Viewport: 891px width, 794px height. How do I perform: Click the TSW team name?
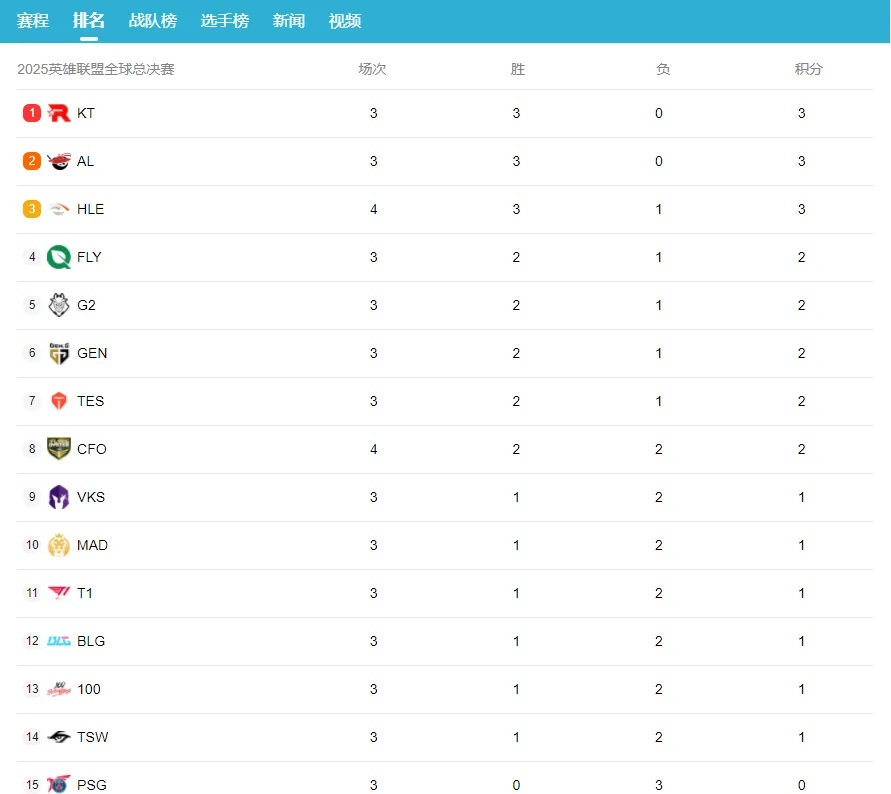[92, 737]
